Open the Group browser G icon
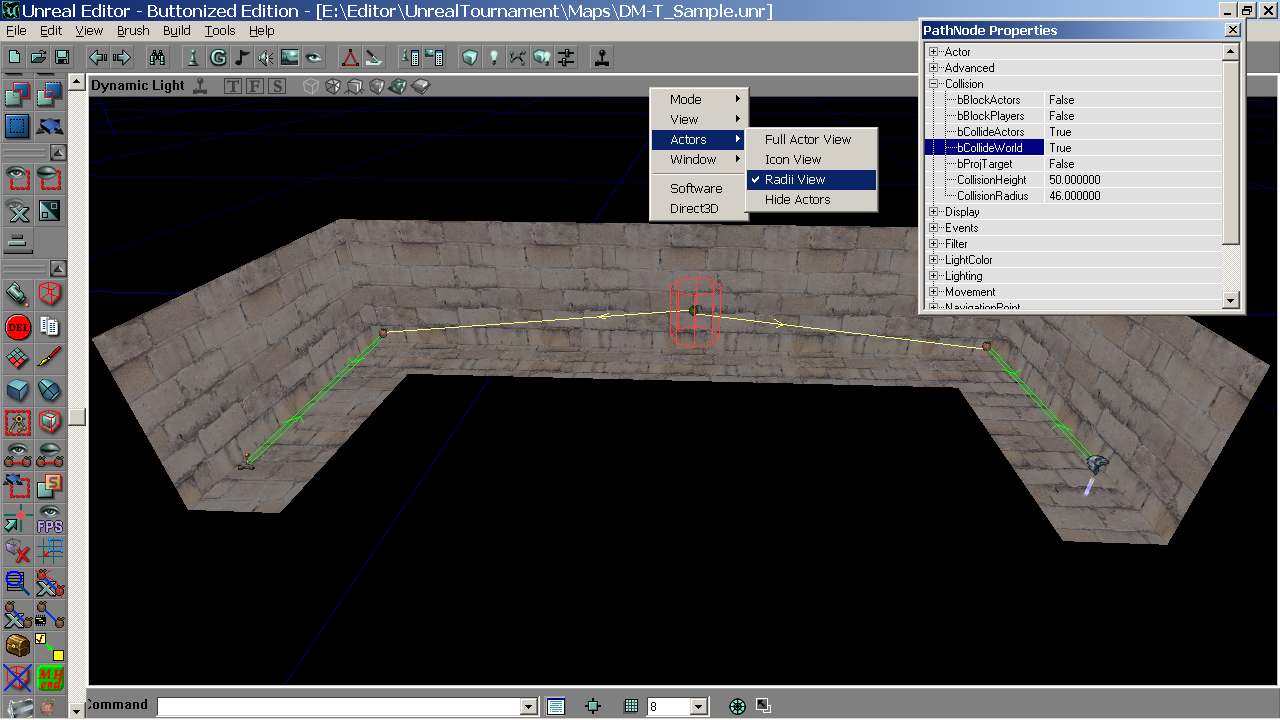 click(x=218, y=57)
